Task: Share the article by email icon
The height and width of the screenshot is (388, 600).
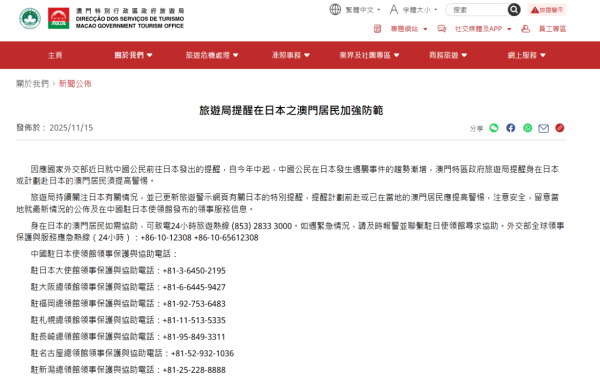Action: [x=543, y=128]
